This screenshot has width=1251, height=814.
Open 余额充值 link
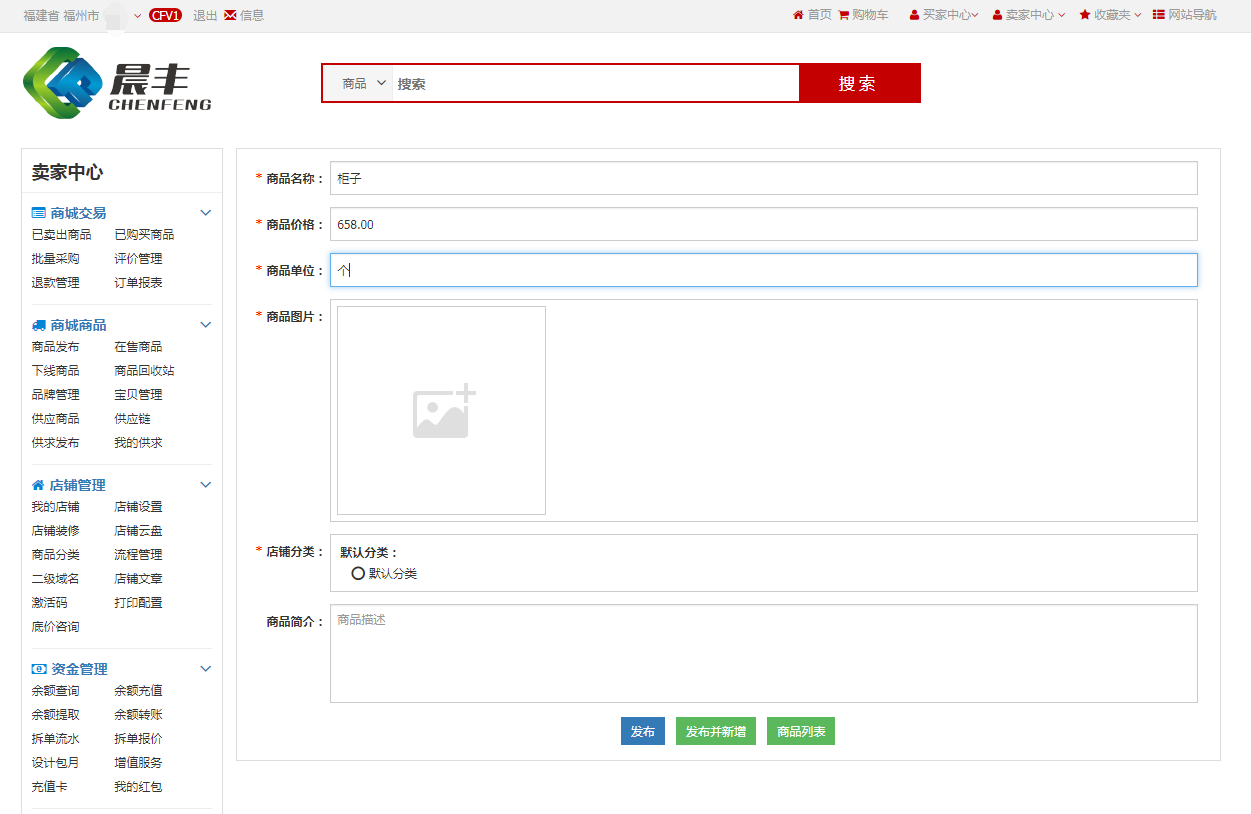pyautogui.click(x=138, y=691)
